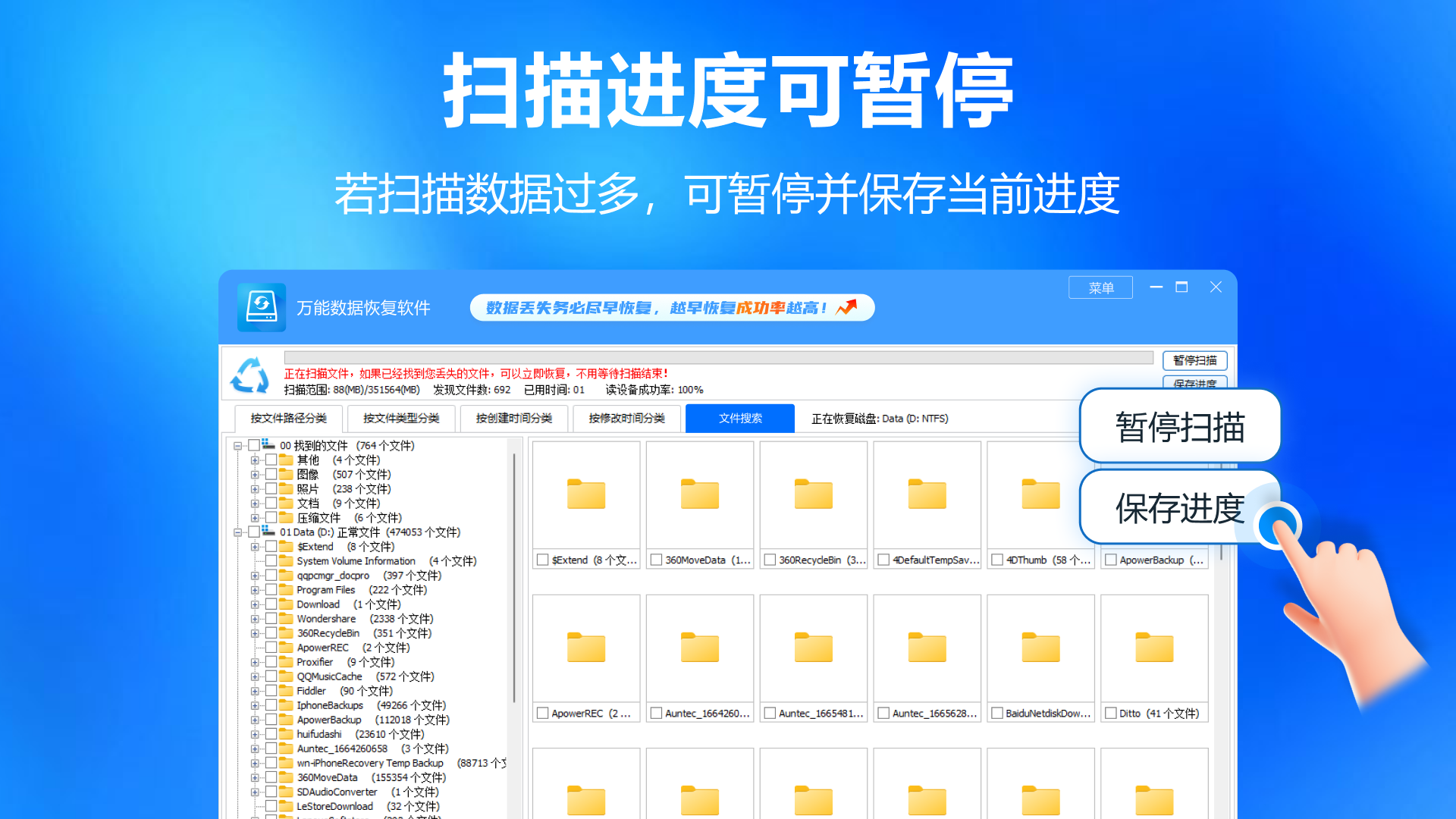Screen dimensions: 1456x819
Task: Open the 文件搜索 tab
Action: [740, 418]
